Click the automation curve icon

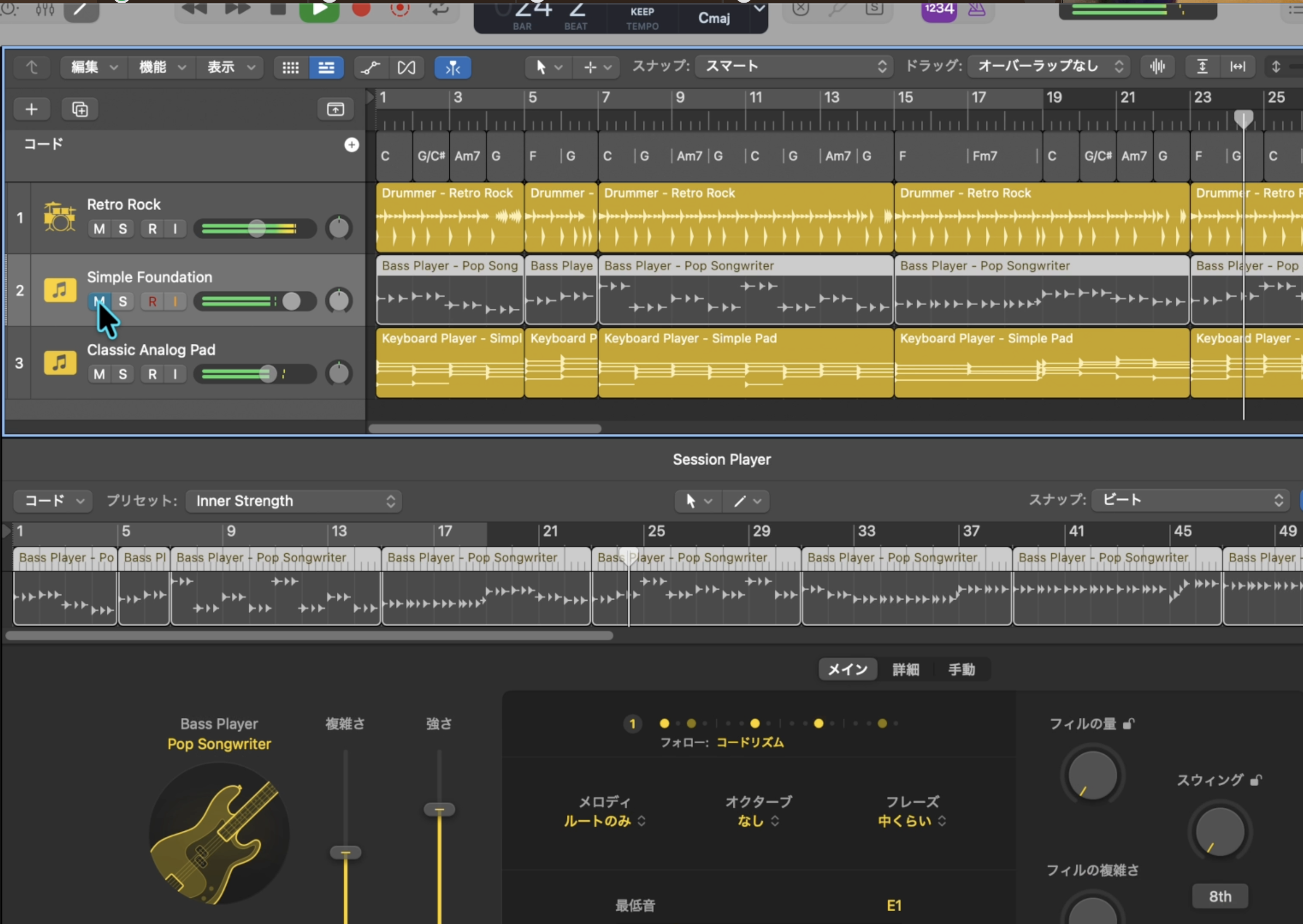pos(370,68)
